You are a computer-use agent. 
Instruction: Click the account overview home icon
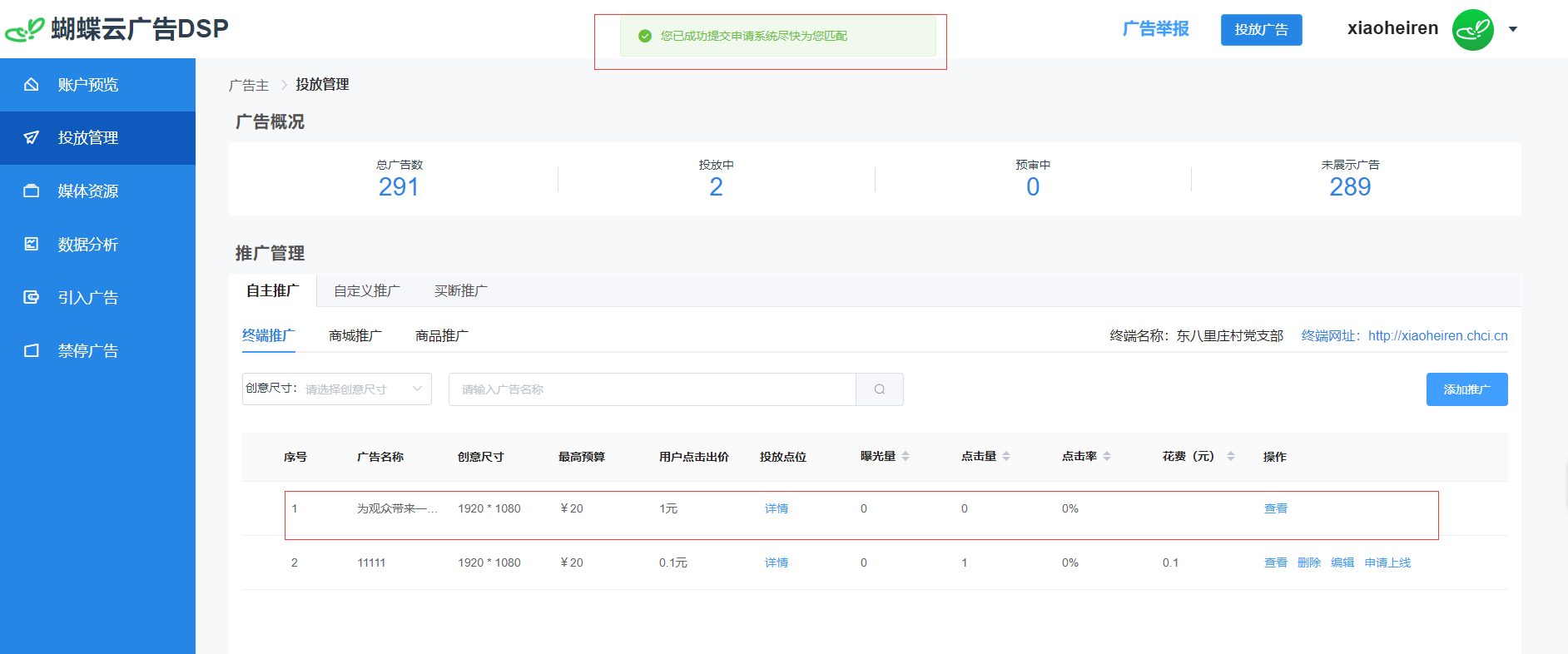[x=32, y=84]
